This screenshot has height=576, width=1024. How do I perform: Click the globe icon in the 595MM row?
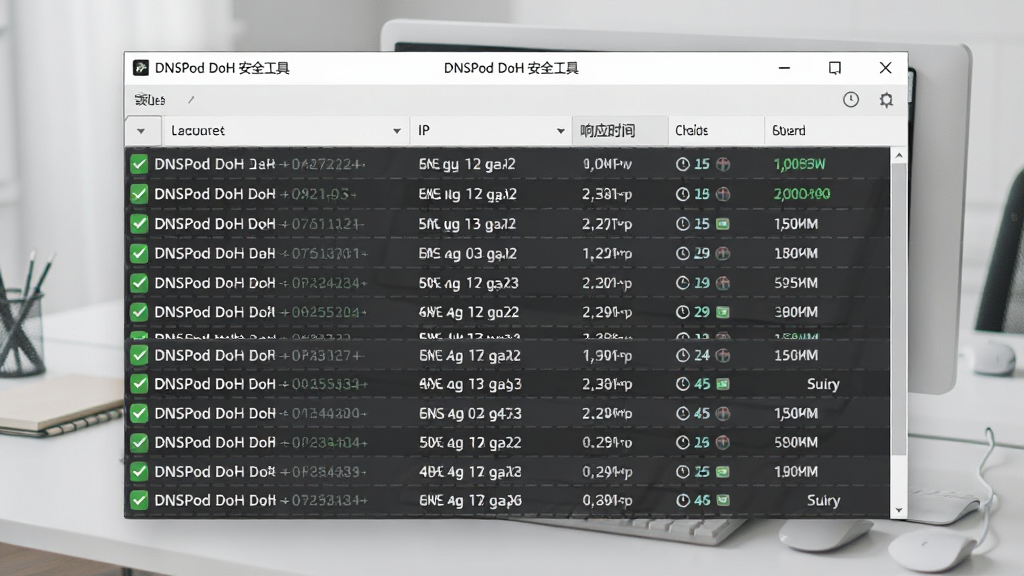(723, 283)
